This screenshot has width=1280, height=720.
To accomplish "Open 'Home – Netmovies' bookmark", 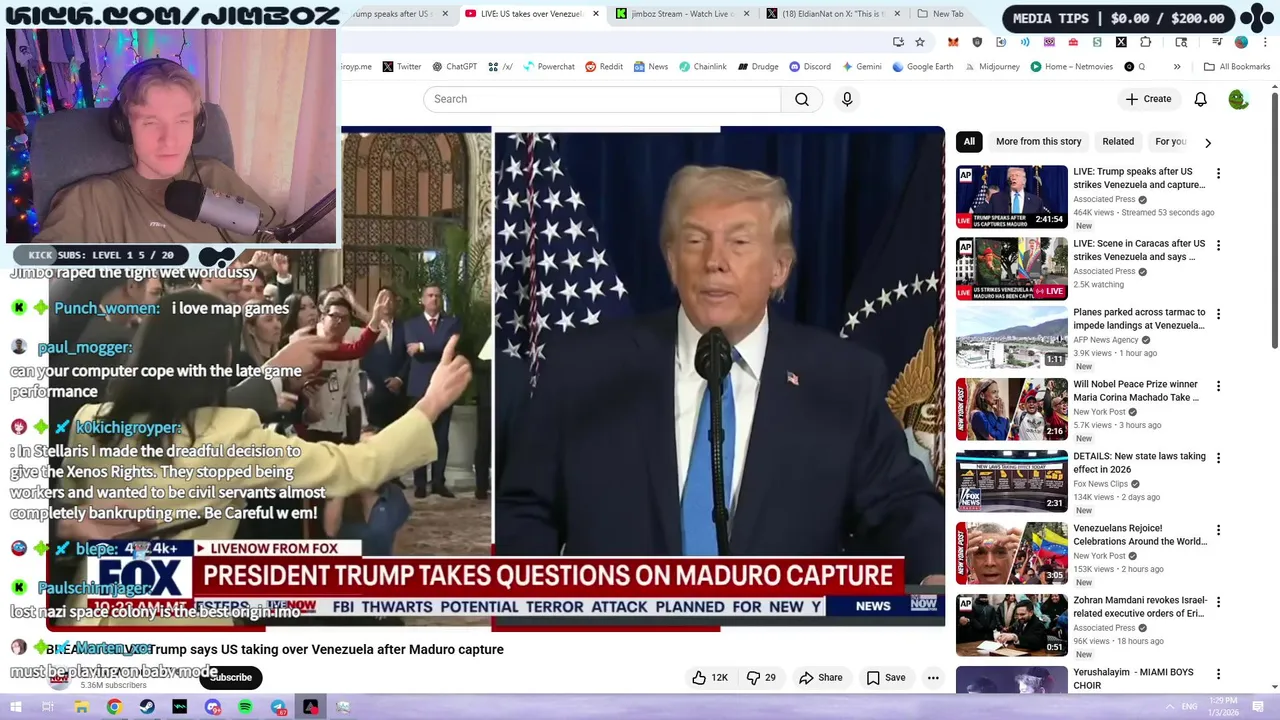I will point(1071,67).
